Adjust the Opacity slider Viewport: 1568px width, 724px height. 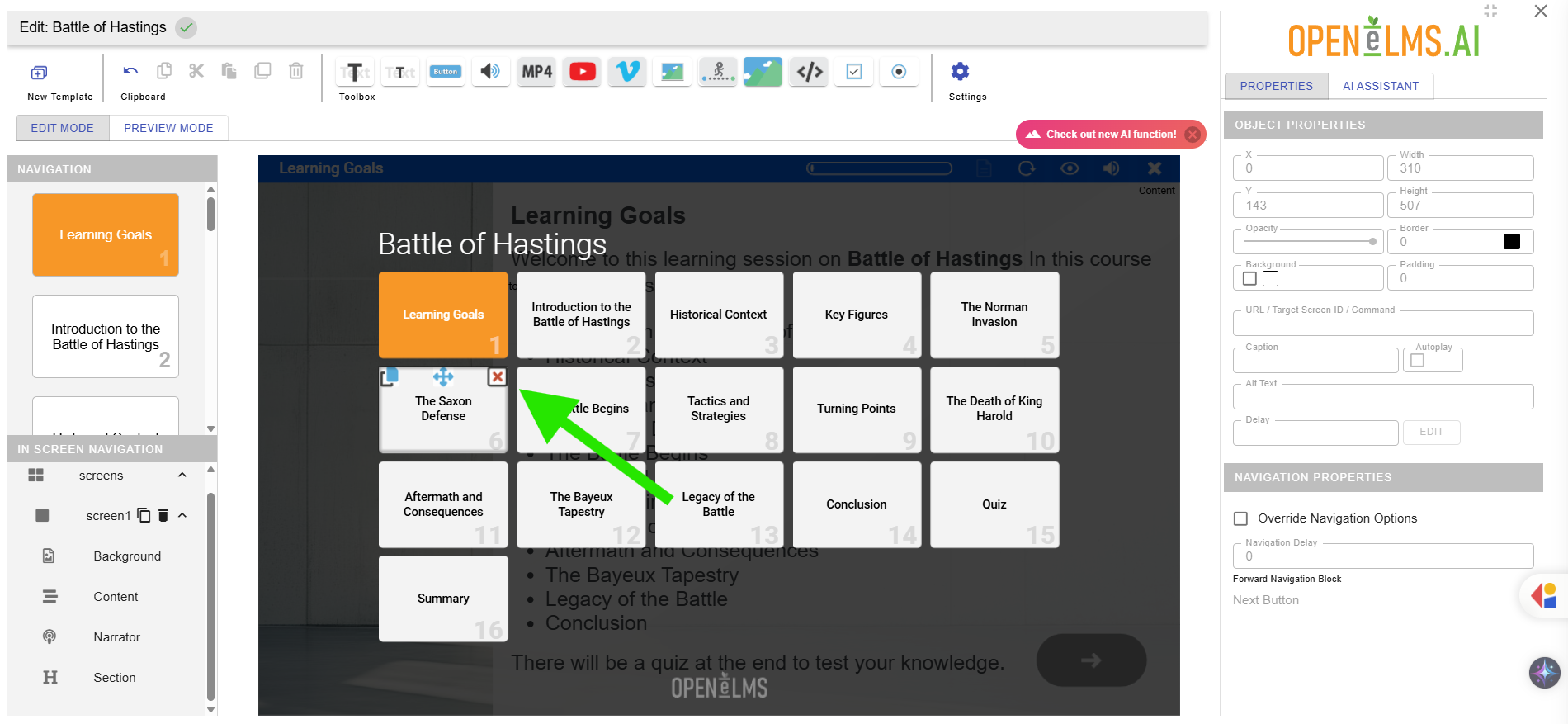click(x=1310, y=242)
